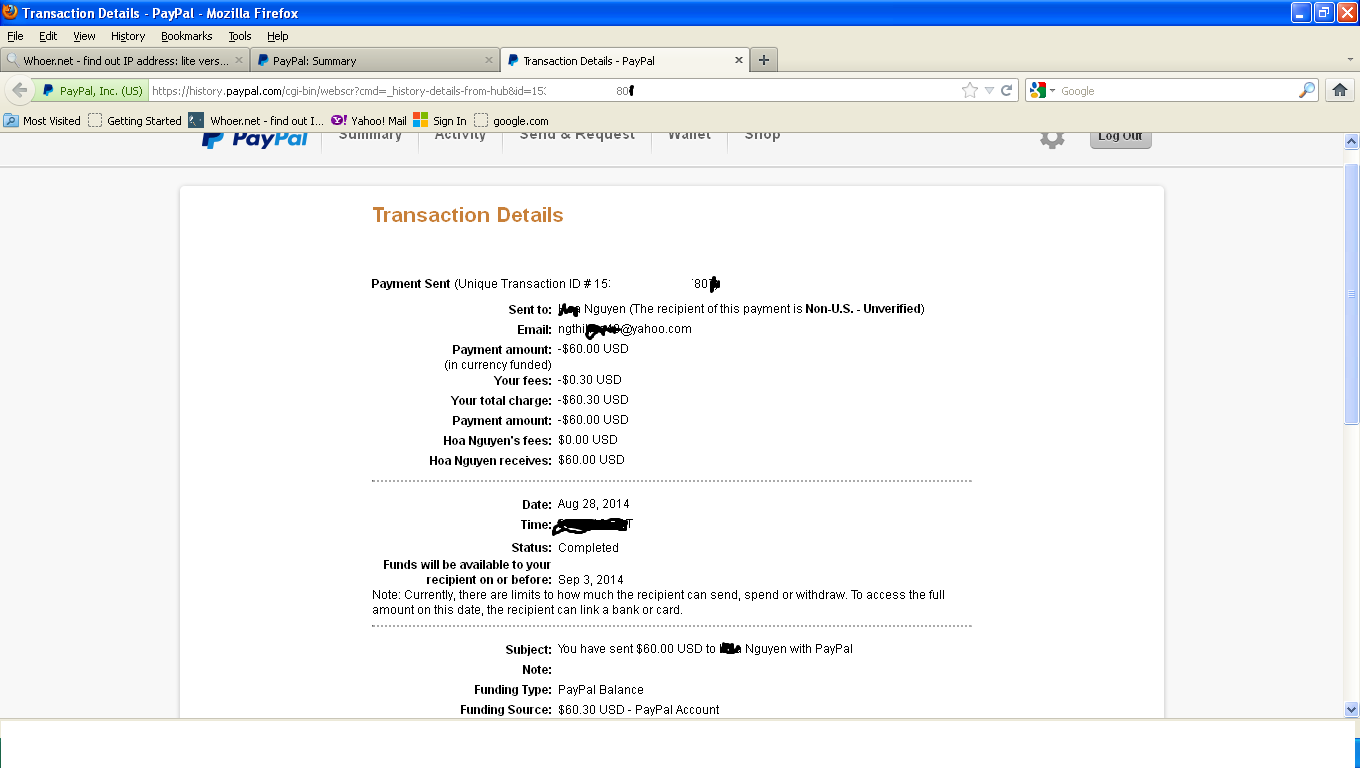Click the PayPal Balance funding type
The image size is (1360, 768).
click(601, 690)
